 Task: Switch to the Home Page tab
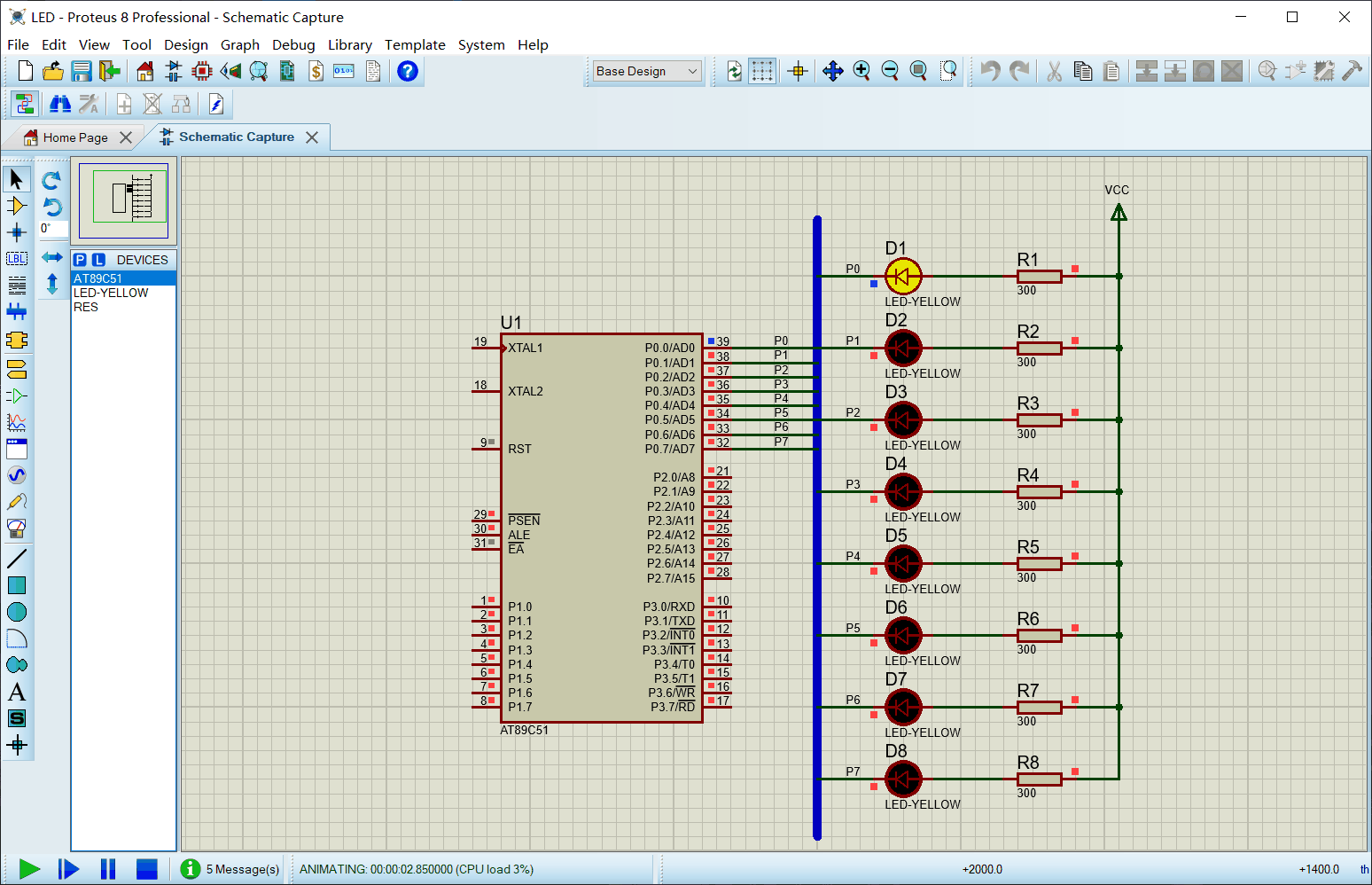(x=75, y=137)
